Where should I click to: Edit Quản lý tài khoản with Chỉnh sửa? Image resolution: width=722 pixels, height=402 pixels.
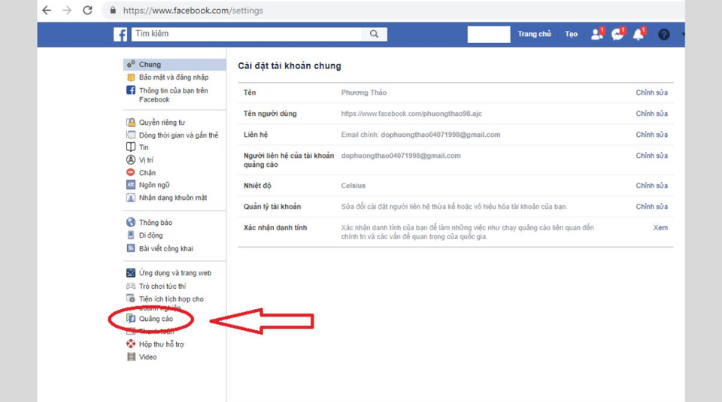pos(652,207)
